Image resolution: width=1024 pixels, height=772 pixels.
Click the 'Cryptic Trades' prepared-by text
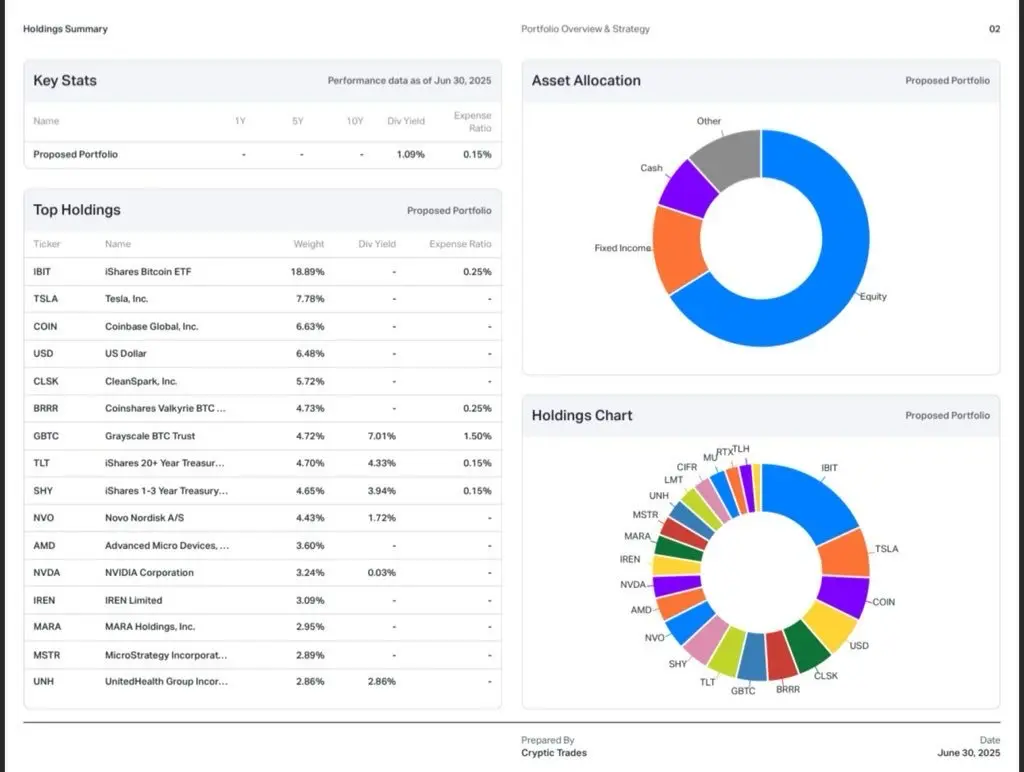point(554,752)
